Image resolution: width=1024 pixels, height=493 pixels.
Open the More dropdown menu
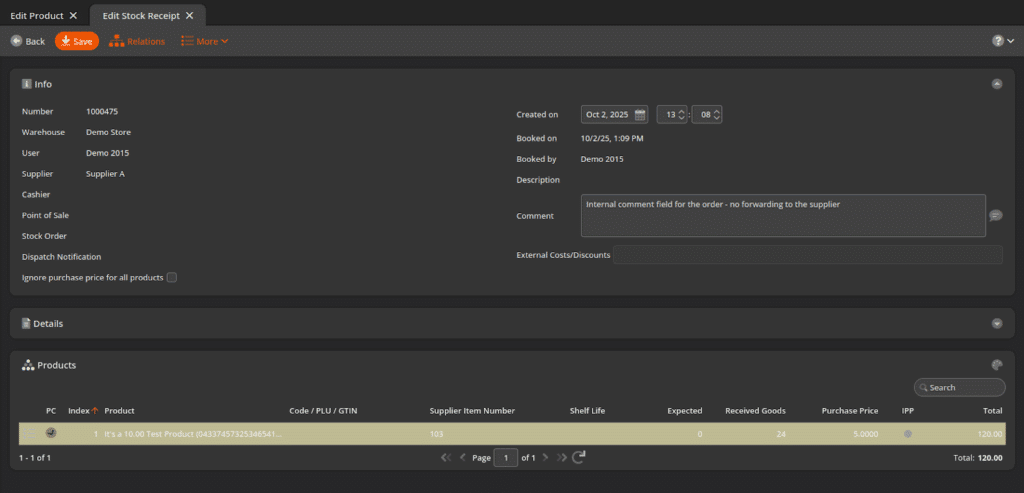205,41
